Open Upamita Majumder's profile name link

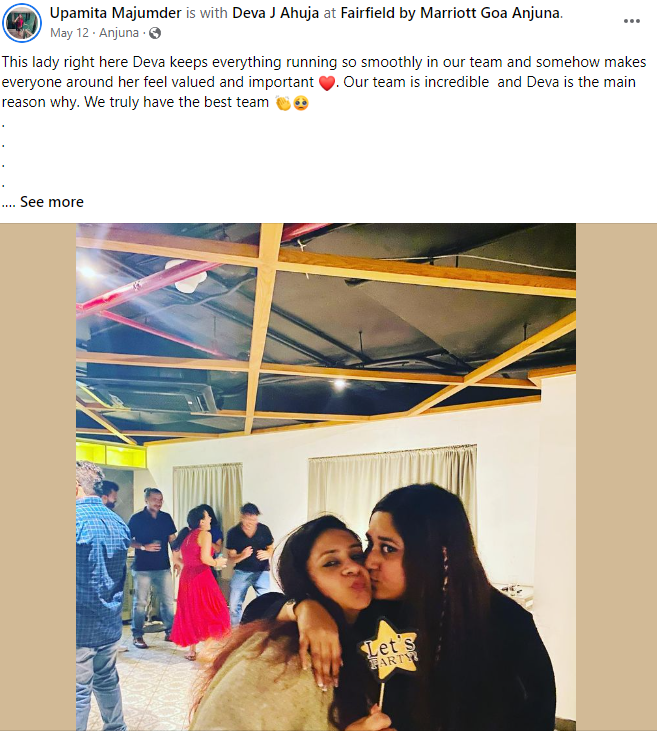click(x=116, y=13)
